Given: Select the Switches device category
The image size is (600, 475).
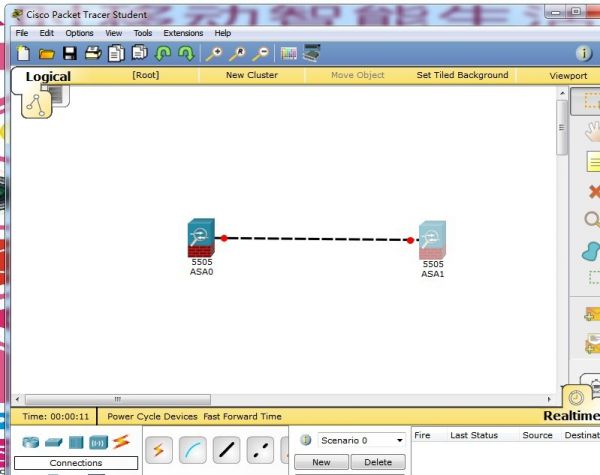Looking at the screenshot, I should [x=54, y=443].
